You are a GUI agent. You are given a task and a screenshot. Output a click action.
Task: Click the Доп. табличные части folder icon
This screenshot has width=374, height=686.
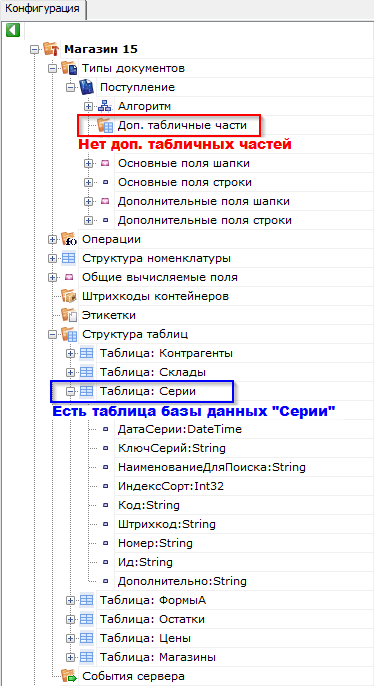[x=105, y=126]
